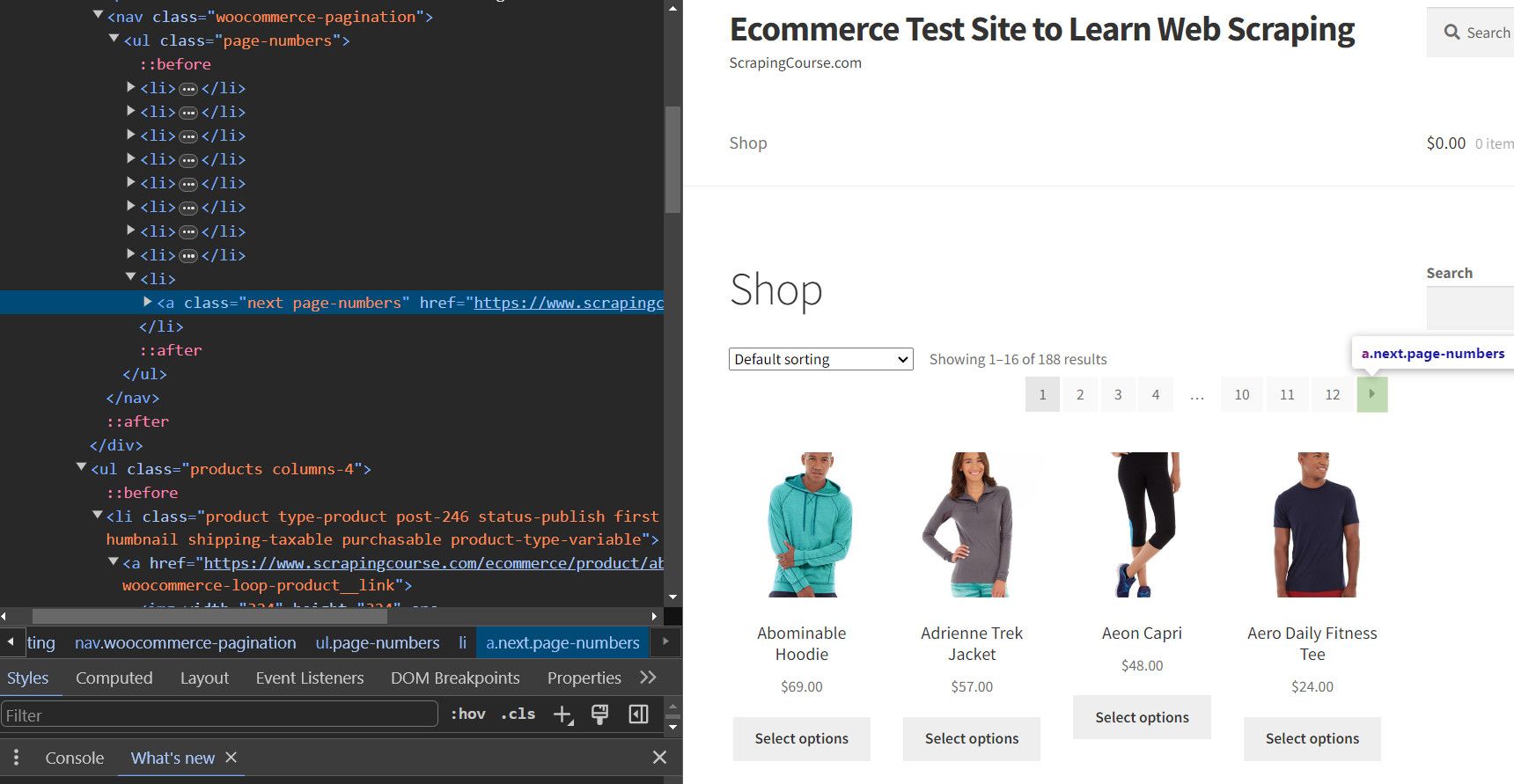Open the rendering emulation paintbrush icon

[x=599, y=714]
